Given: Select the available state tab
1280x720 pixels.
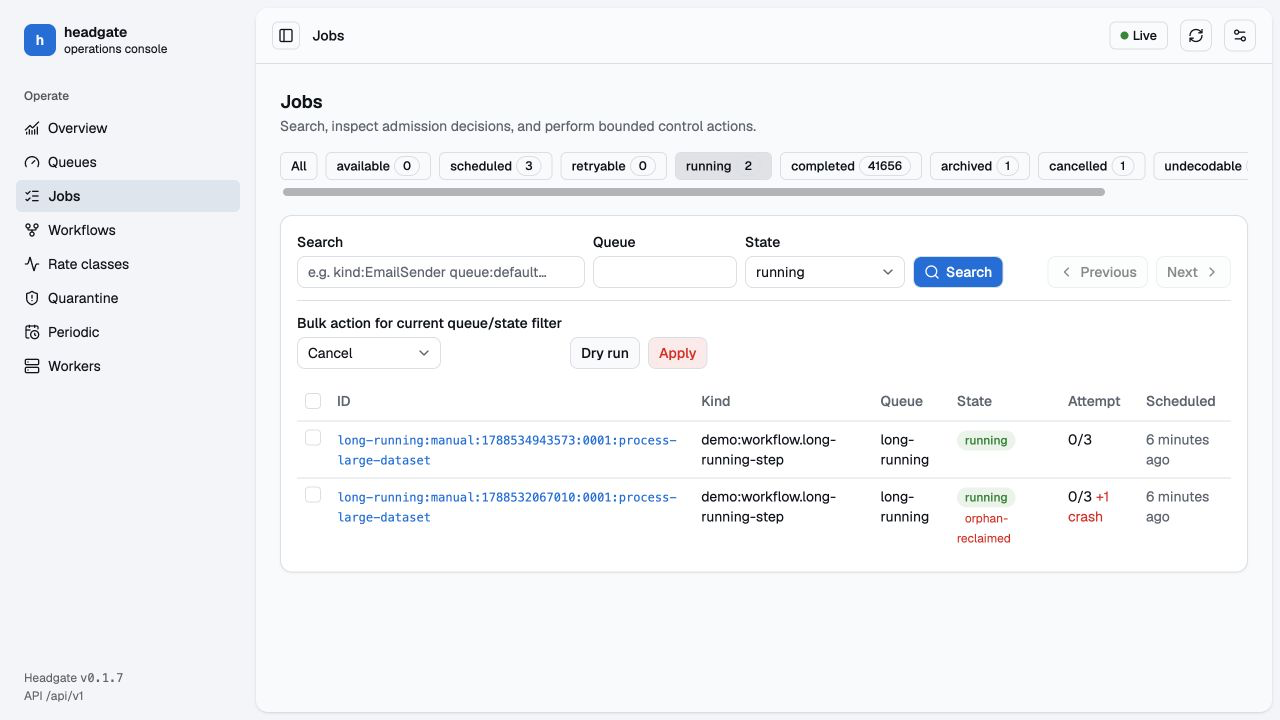Looking at the screenshot, I should [378, 166].
